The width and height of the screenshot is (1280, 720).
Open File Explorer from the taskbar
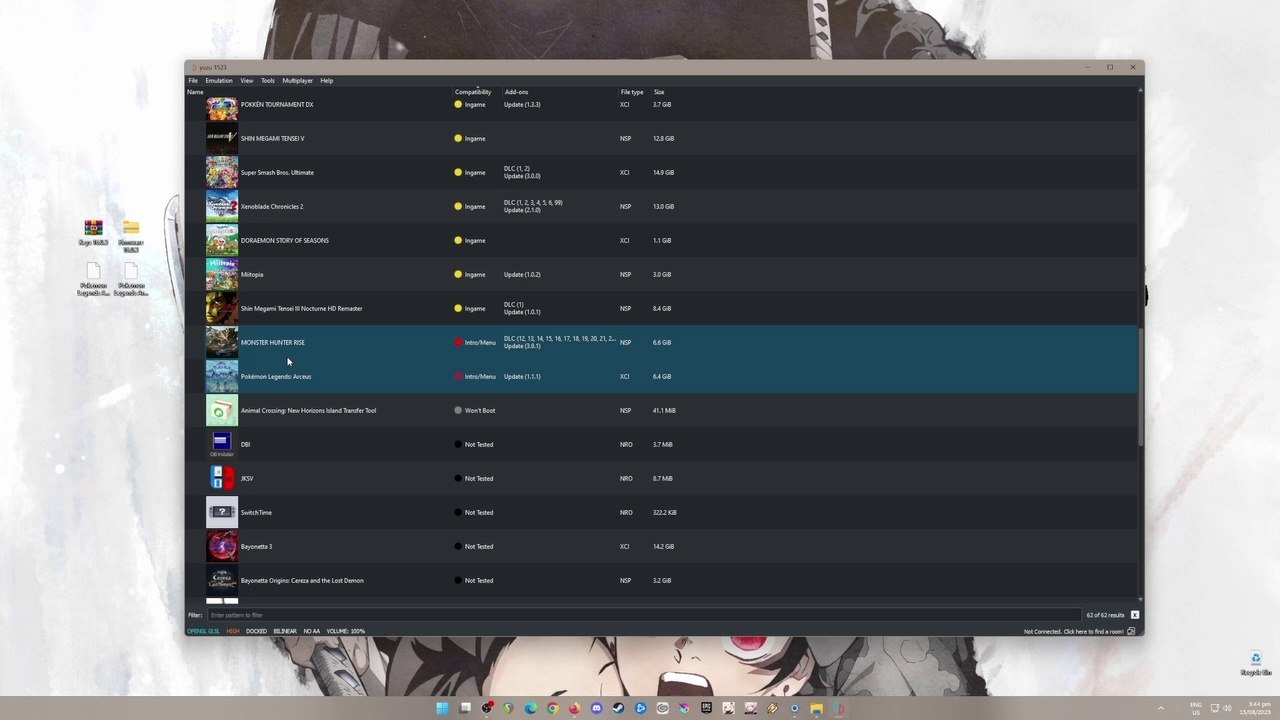[x=816, y=709]
